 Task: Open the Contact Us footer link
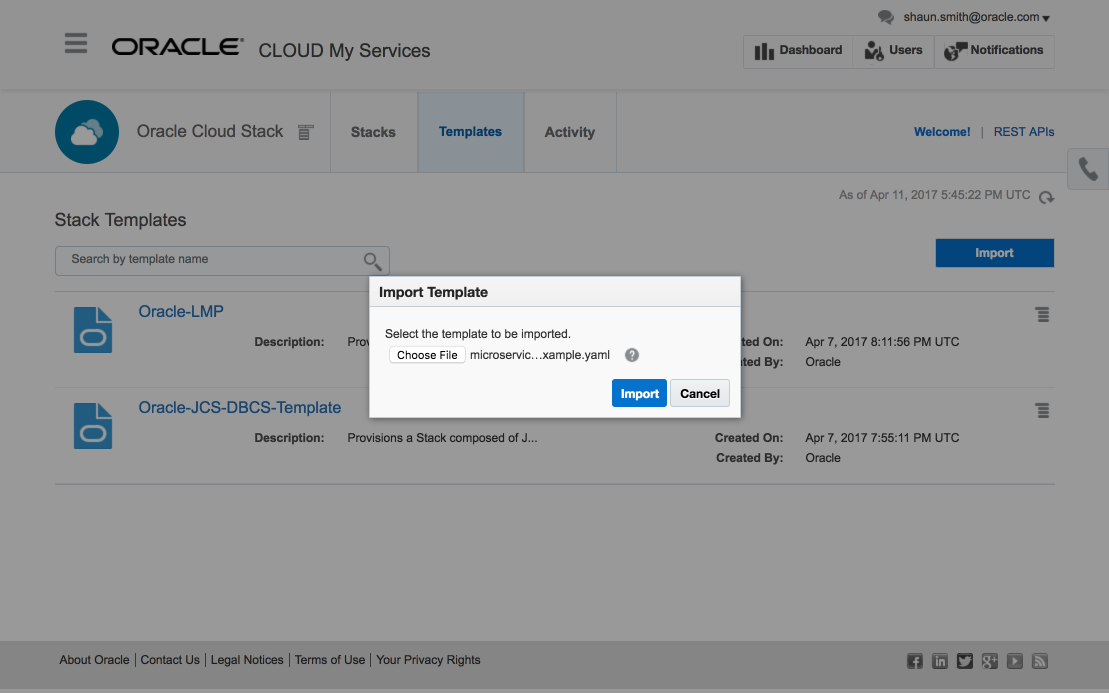click(170, 660)
